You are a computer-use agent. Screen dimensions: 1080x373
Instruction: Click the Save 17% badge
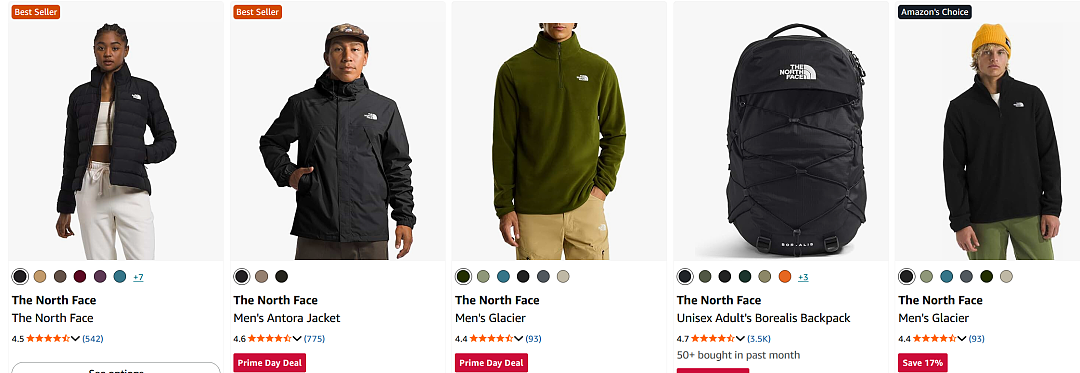coord(923,363)
